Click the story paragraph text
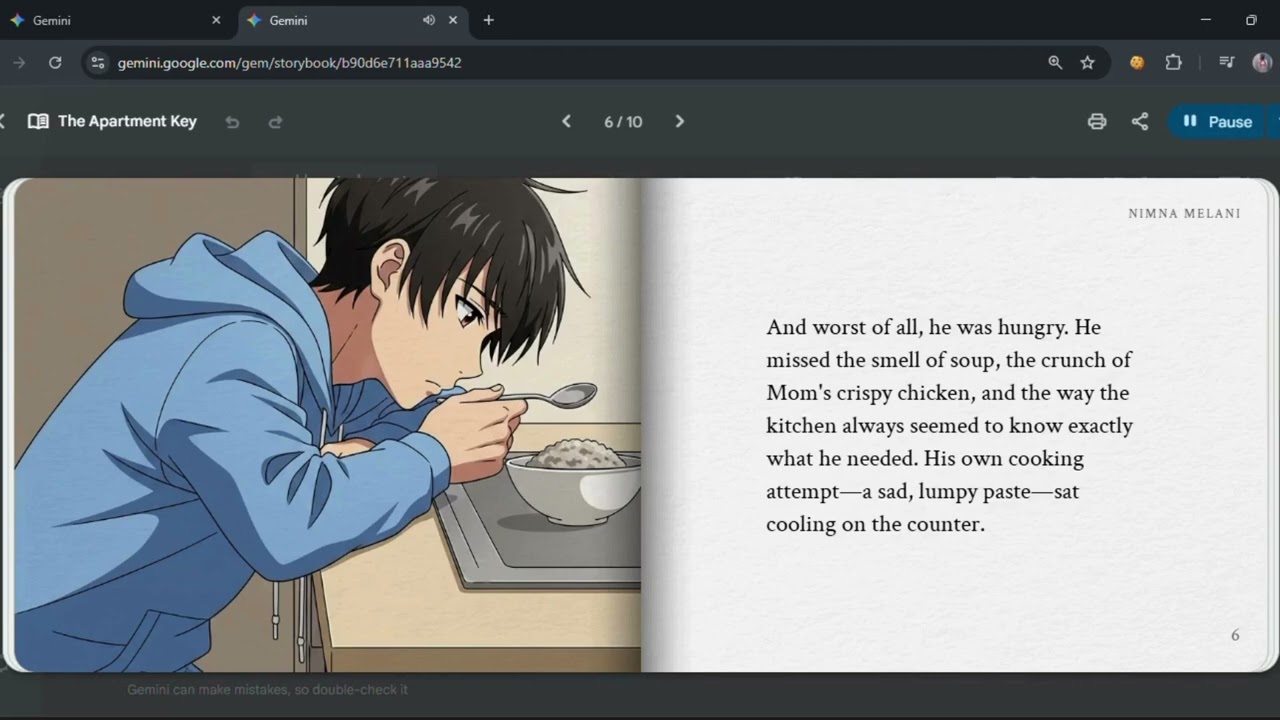Screen dimensions: 1280x720 (x=950, y=425)
